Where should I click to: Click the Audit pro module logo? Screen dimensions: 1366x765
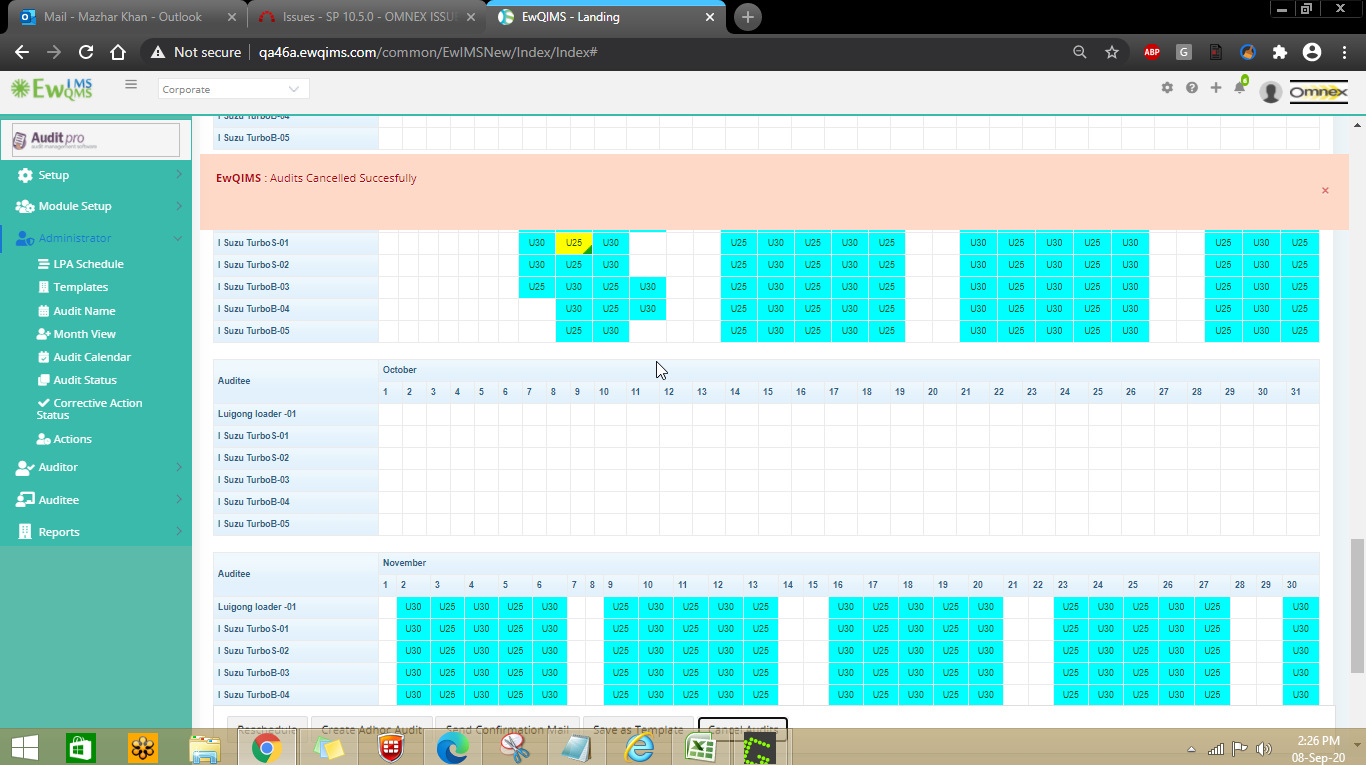96,140
